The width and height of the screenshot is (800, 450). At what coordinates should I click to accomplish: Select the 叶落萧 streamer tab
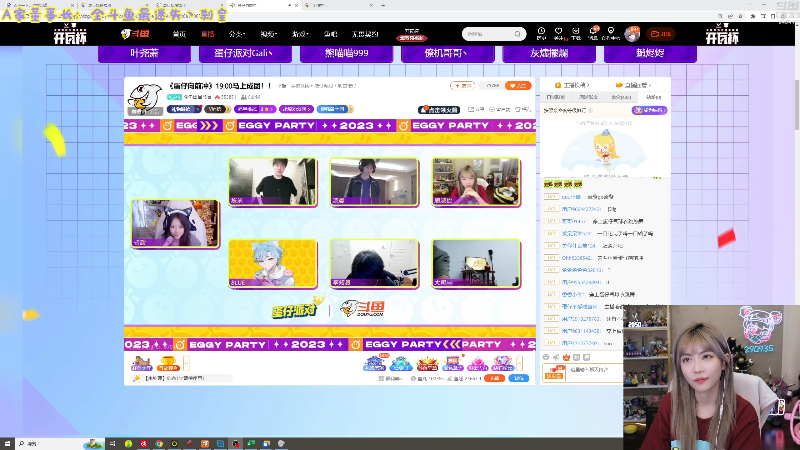[x=144, y=53]
